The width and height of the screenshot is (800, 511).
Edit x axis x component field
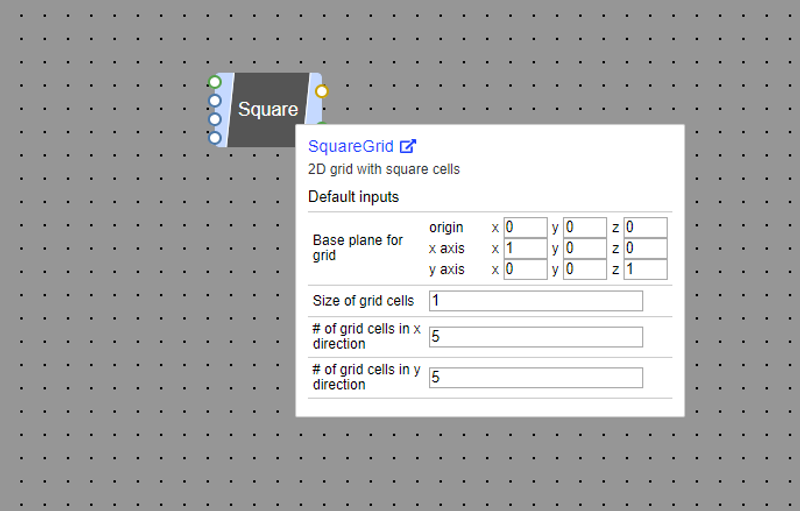tap(526, 248)
